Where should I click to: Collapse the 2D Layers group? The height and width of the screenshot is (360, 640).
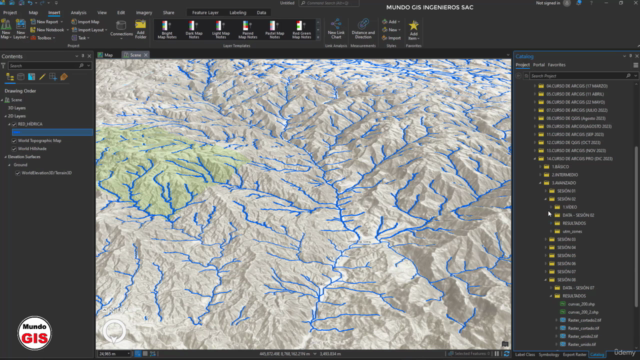(6, 116)
